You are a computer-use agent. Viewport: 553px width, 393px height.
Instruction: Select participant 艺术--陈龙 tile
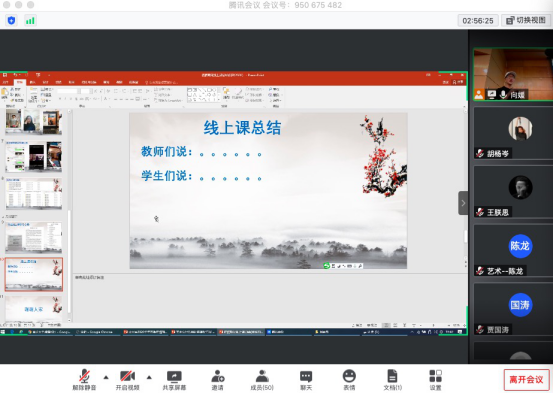tap(513, 251)
